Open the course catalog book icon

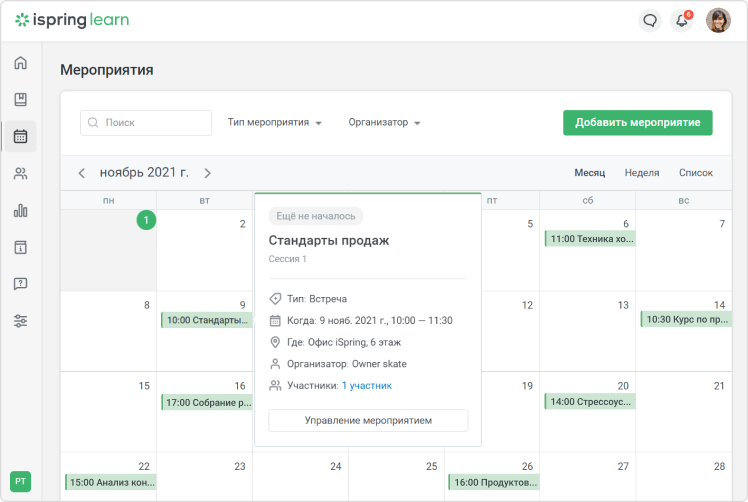click(20, 99)
